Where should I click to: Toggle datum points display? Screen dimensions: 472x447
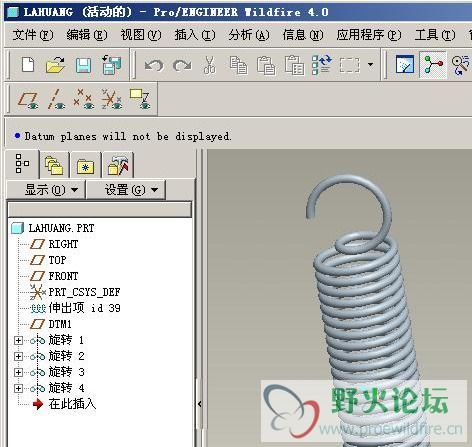coord(83,99)
